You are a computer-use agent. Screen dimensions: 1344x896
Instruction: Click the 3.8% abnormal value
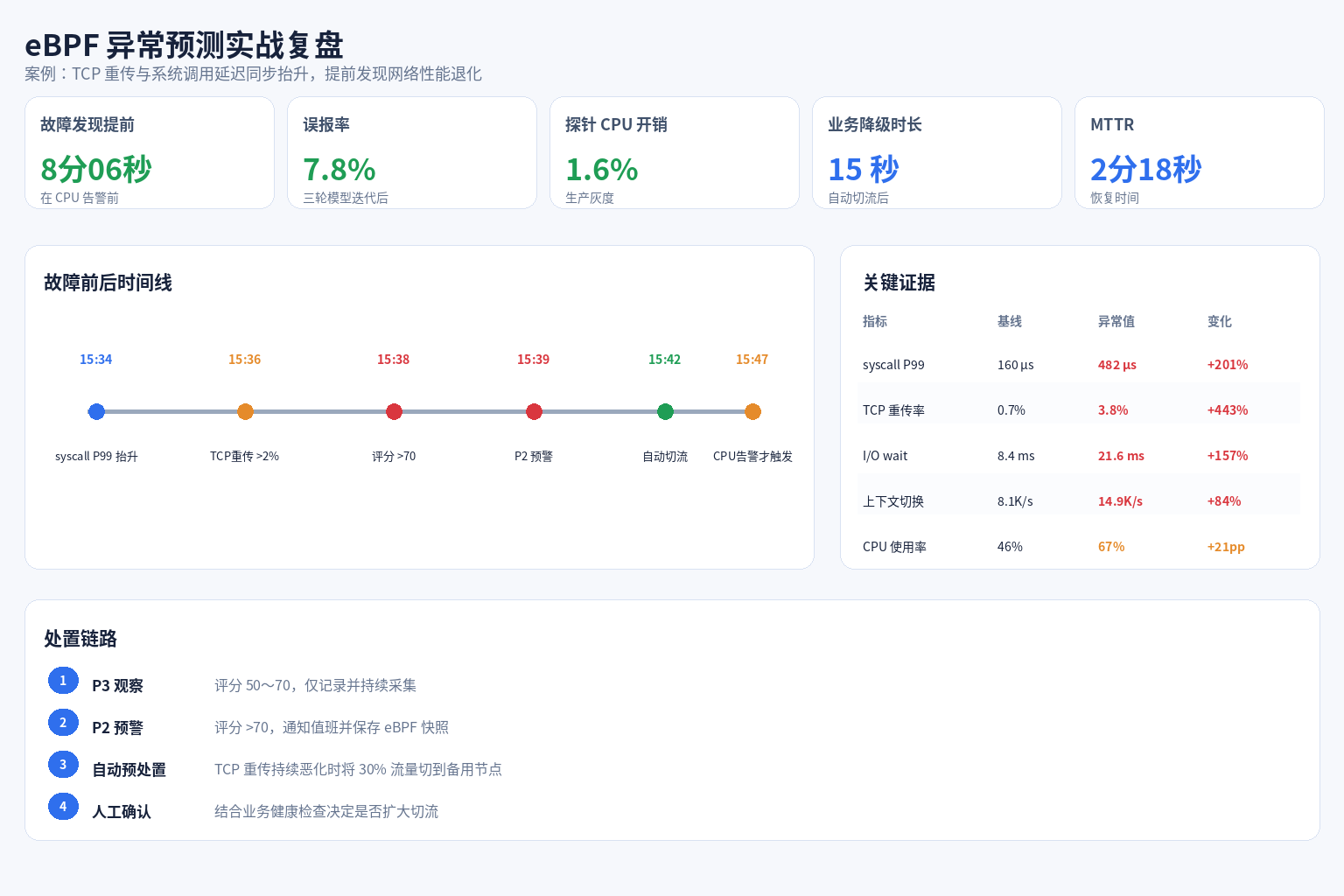click(x=1113, y=410)
